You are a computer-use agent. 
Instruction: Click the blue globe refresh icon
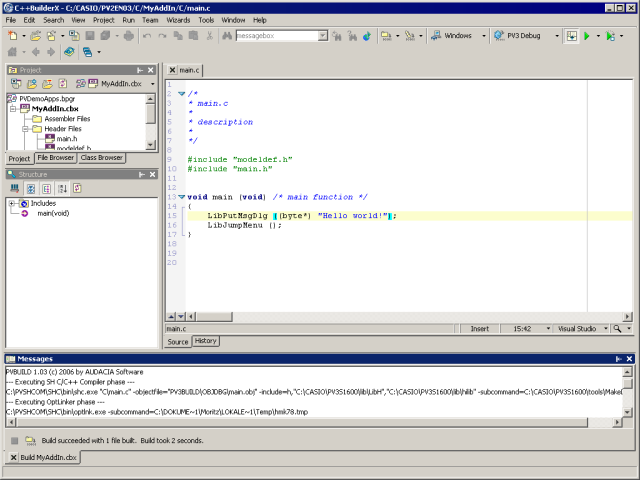(x=367, y=36)
